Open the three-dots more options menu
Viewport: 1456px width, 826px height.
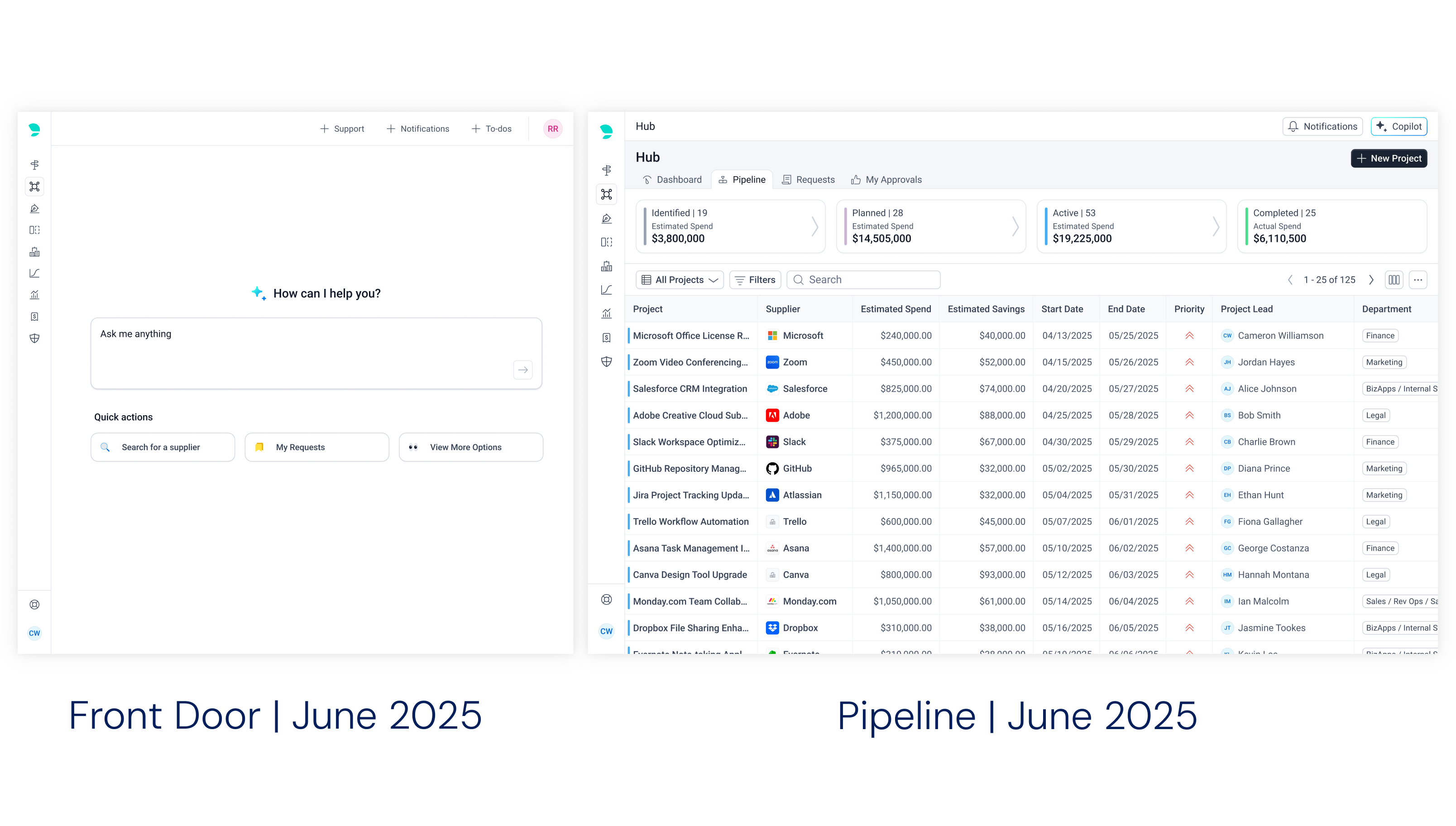pyautogui.click(x=1418, y=280)
